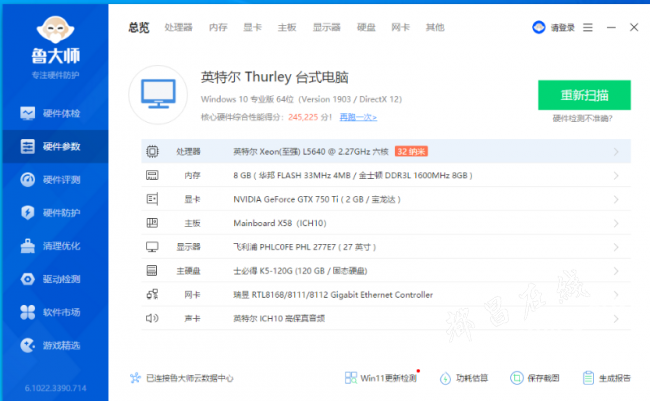Click the green 重新扫描 button
Viewport: 650px width, 401px height.
(585, 95)
